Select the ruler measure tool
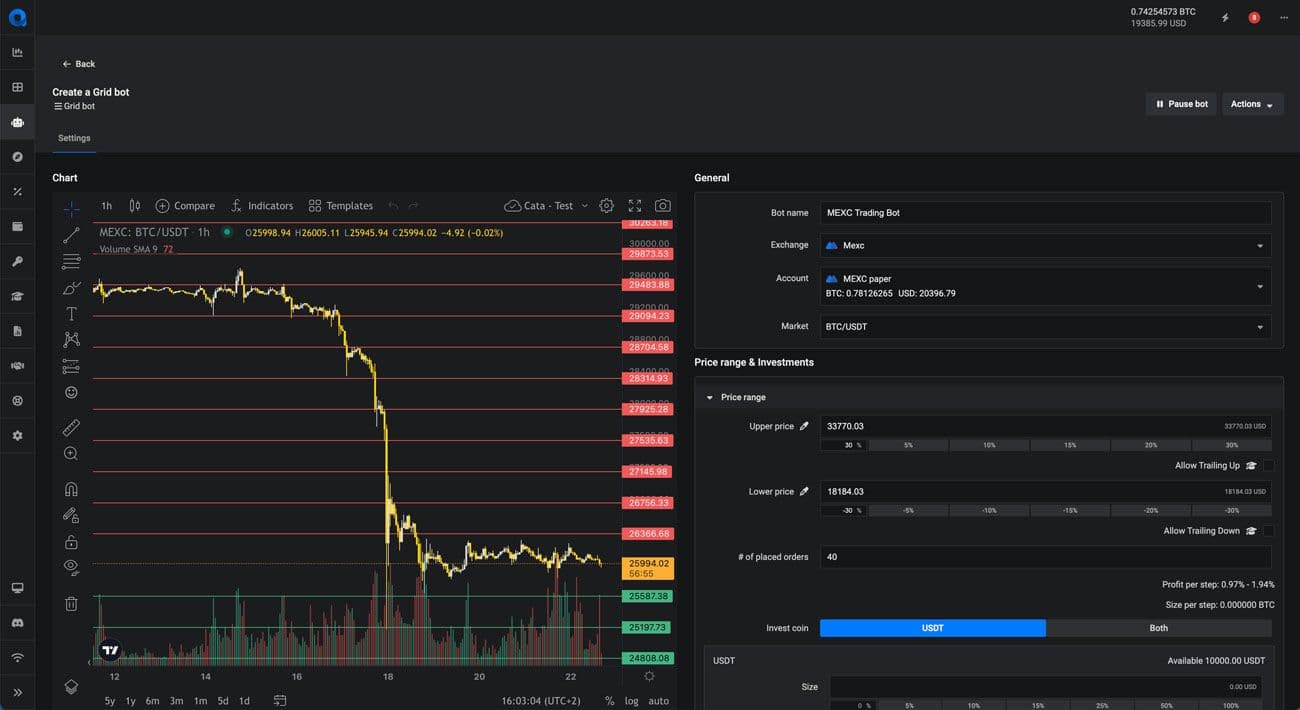The width and height of the screenshot is (1300, 710). tap(71, 428)
